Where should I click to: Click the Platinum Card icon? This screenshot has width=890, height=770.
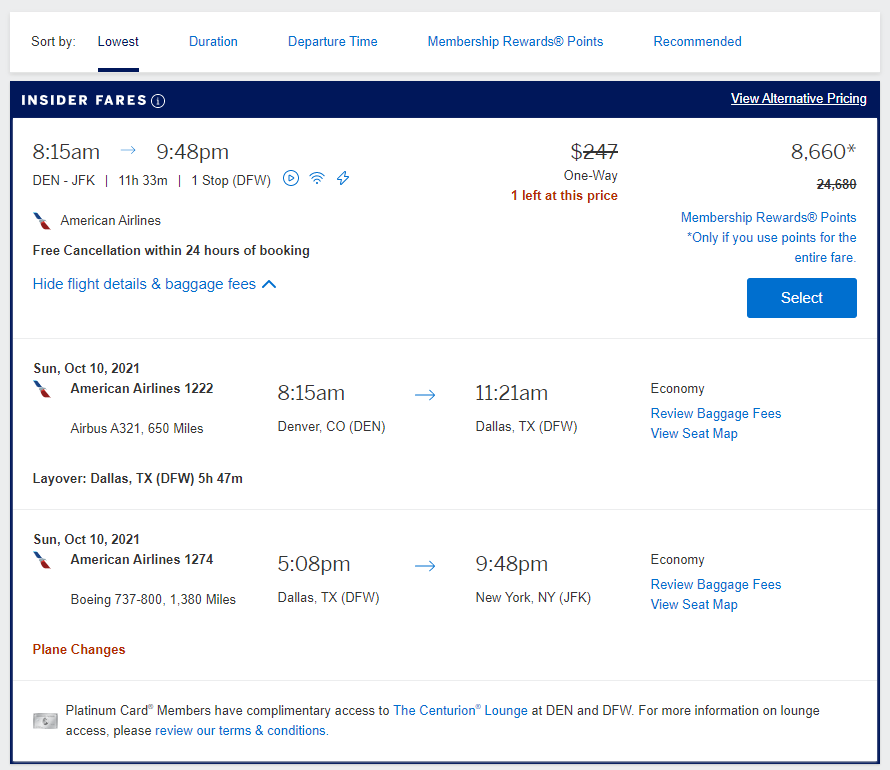tap(45, 720)
